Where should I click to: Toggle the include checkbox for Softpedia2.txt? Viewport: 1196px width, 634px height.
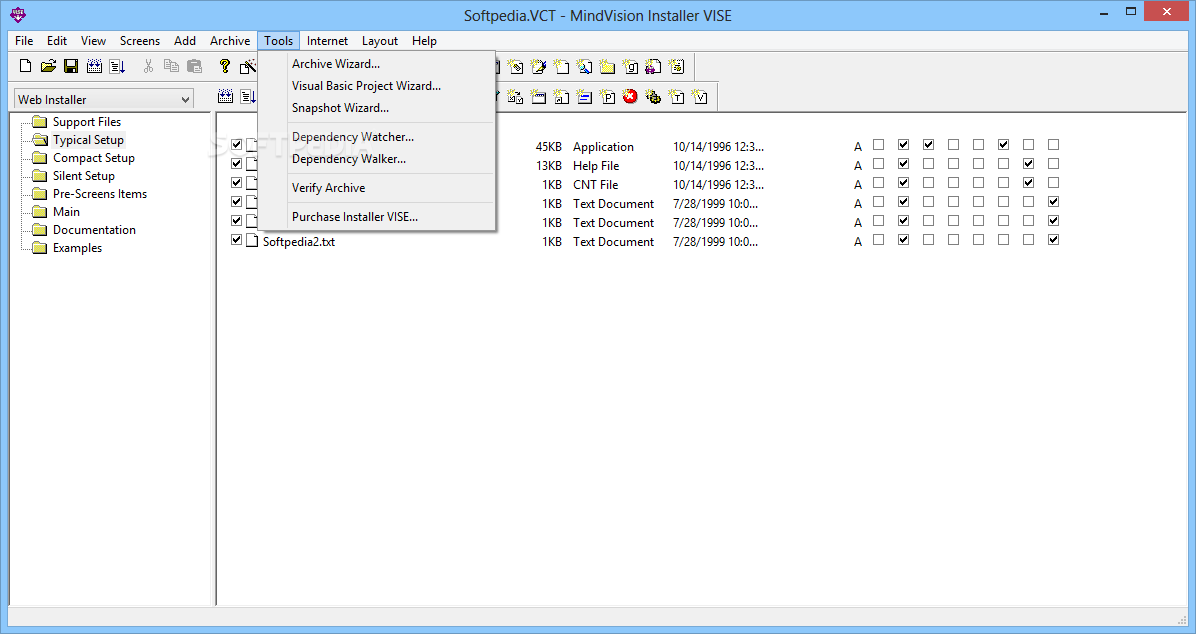pos(236,240)
